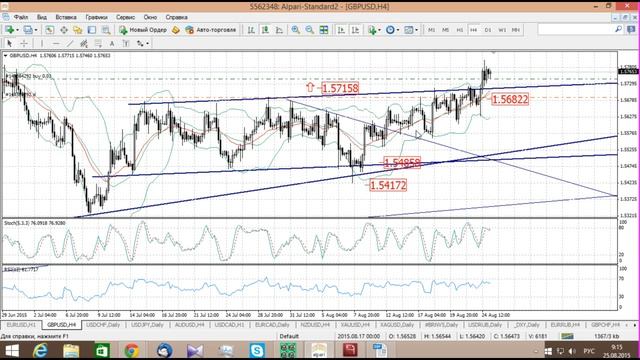Open the profiles icon in toolbar
640x360 pixels.
pyautogui.click(x=28, y=30)
